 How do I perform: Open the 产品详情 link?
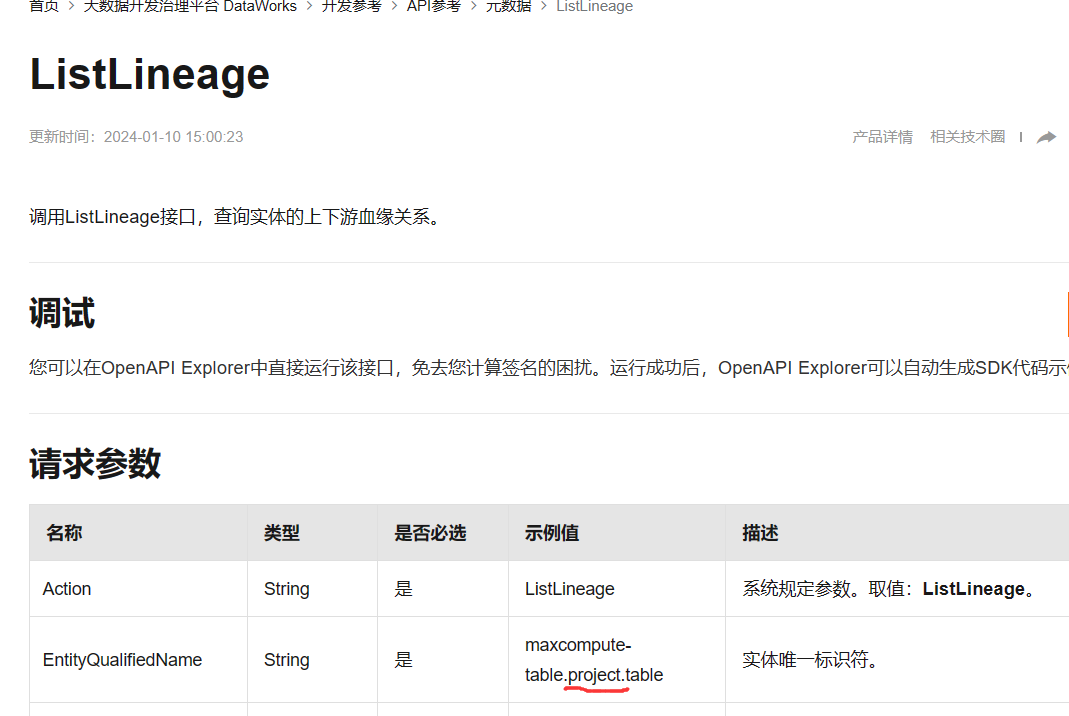pyautogui.click(x=882, y=137)
